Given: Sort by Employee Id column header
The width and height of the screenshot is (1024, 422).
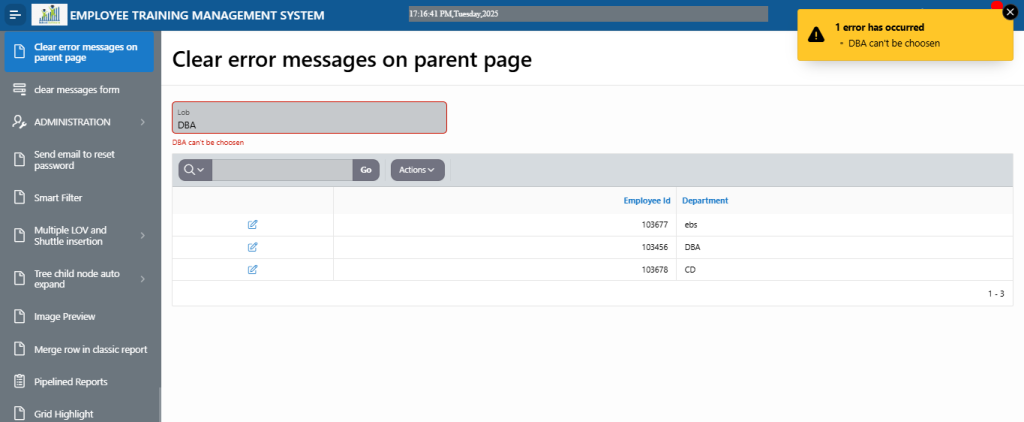Looking at the screenshot, I should pos(646,201).
